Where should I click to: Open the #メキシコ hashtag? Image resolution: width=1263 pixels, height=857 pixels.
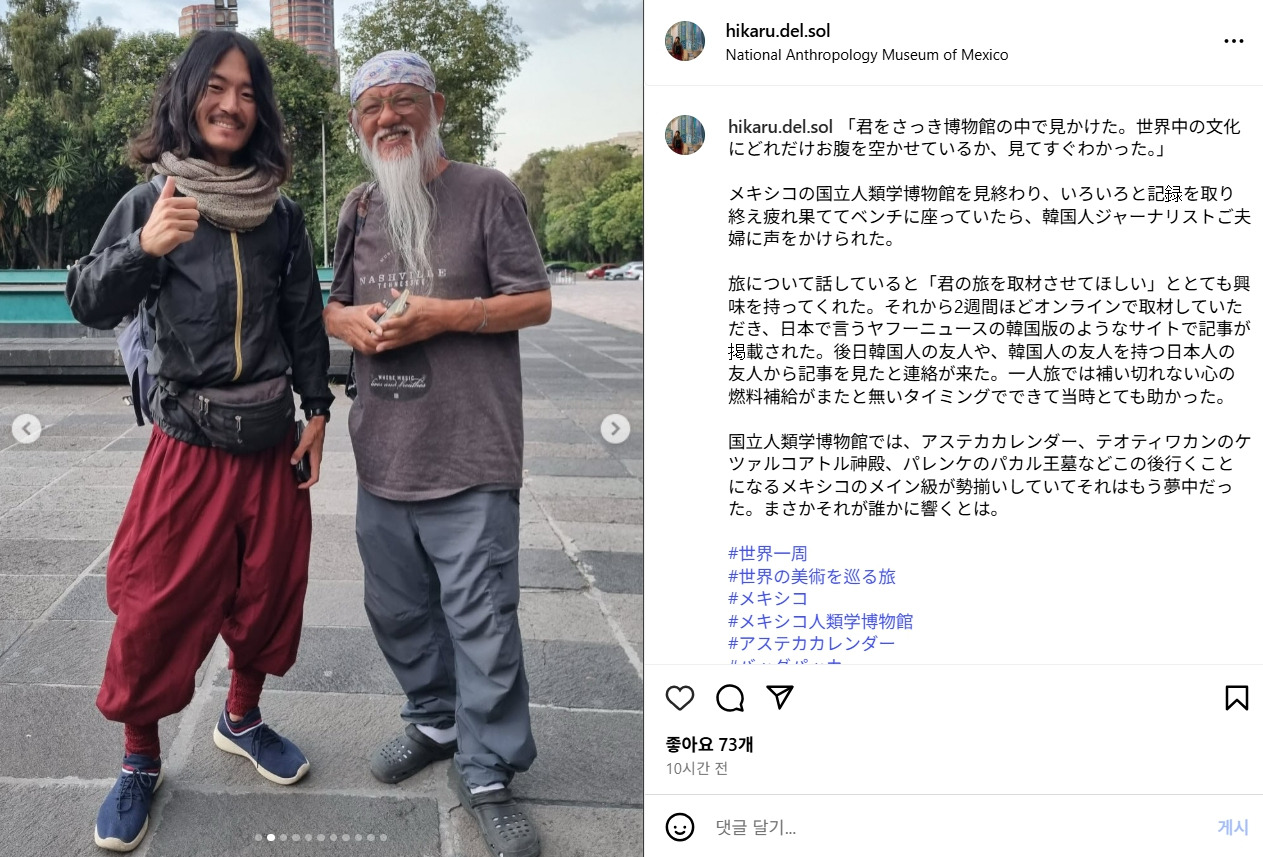pyautogui.click(x=768, y=598)
